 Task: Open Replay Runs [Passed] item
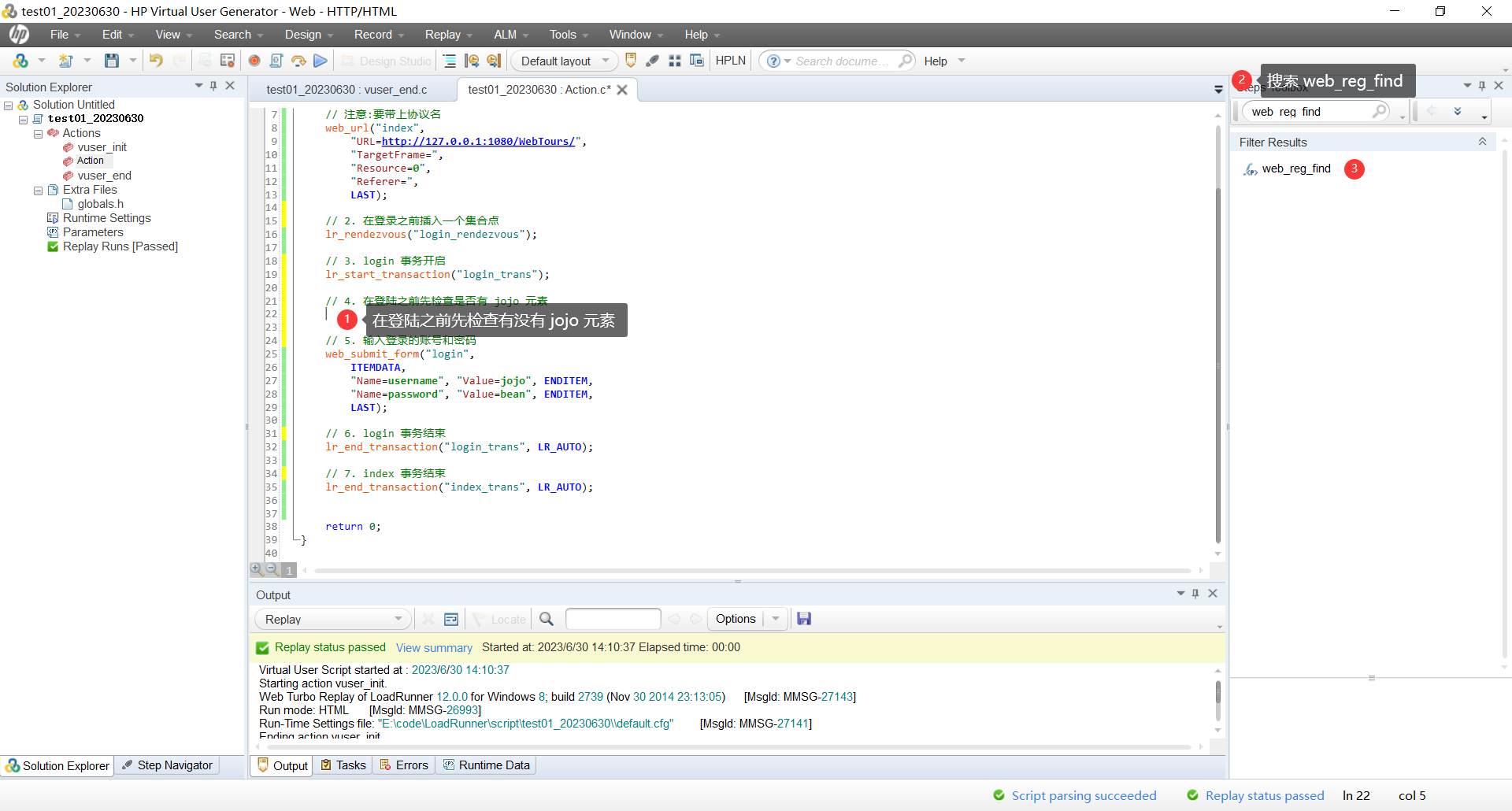[120, 246]
